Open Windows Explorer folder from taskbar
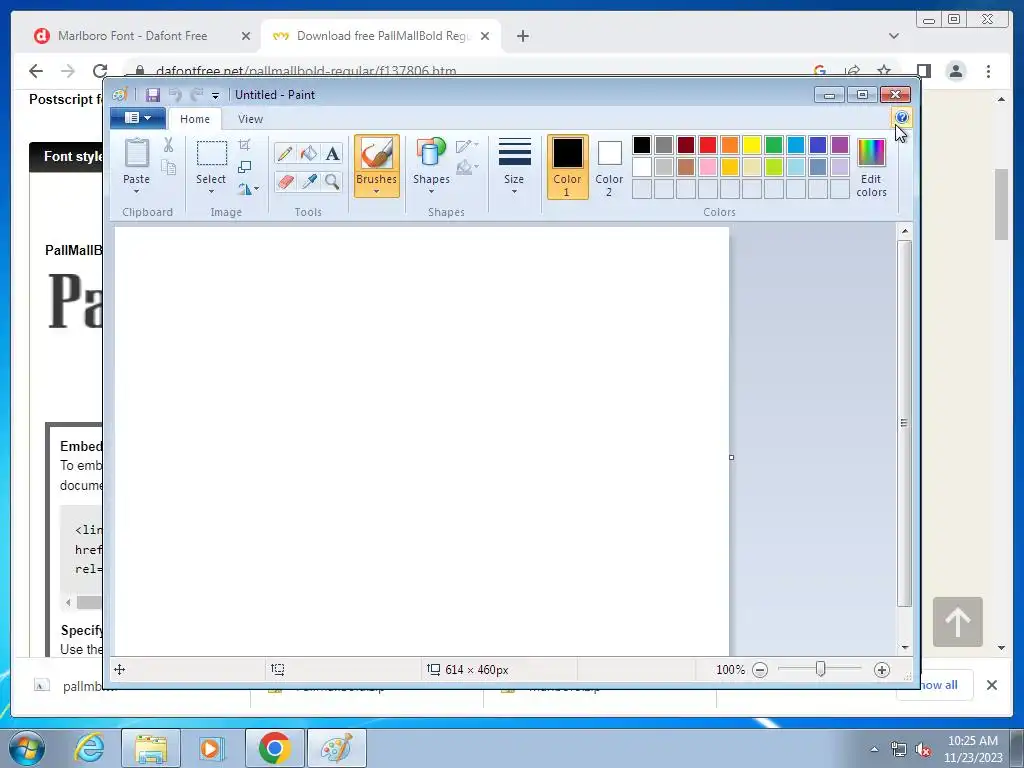The width and height of the screenshot is (1024, 768). coord(151,748)
